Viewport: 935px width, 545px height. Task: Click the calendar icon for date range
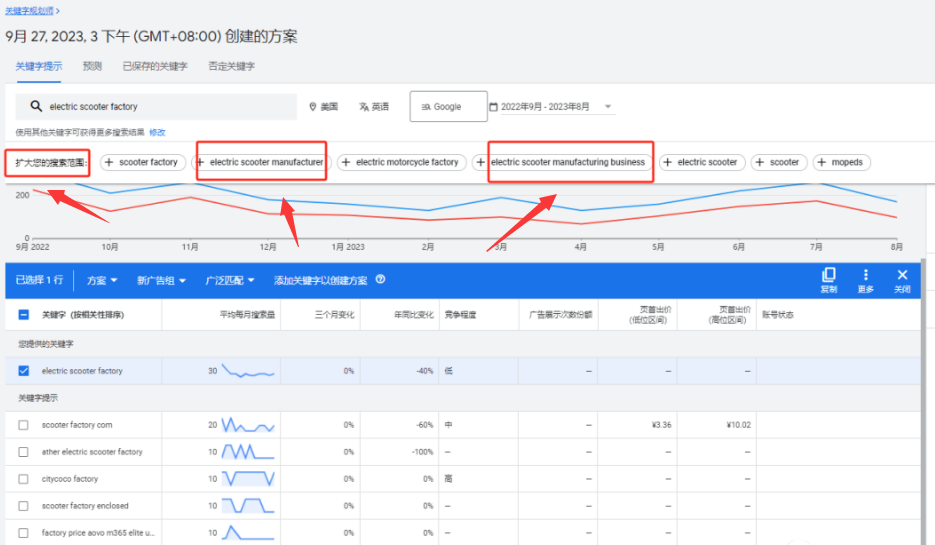pos(493,107)
